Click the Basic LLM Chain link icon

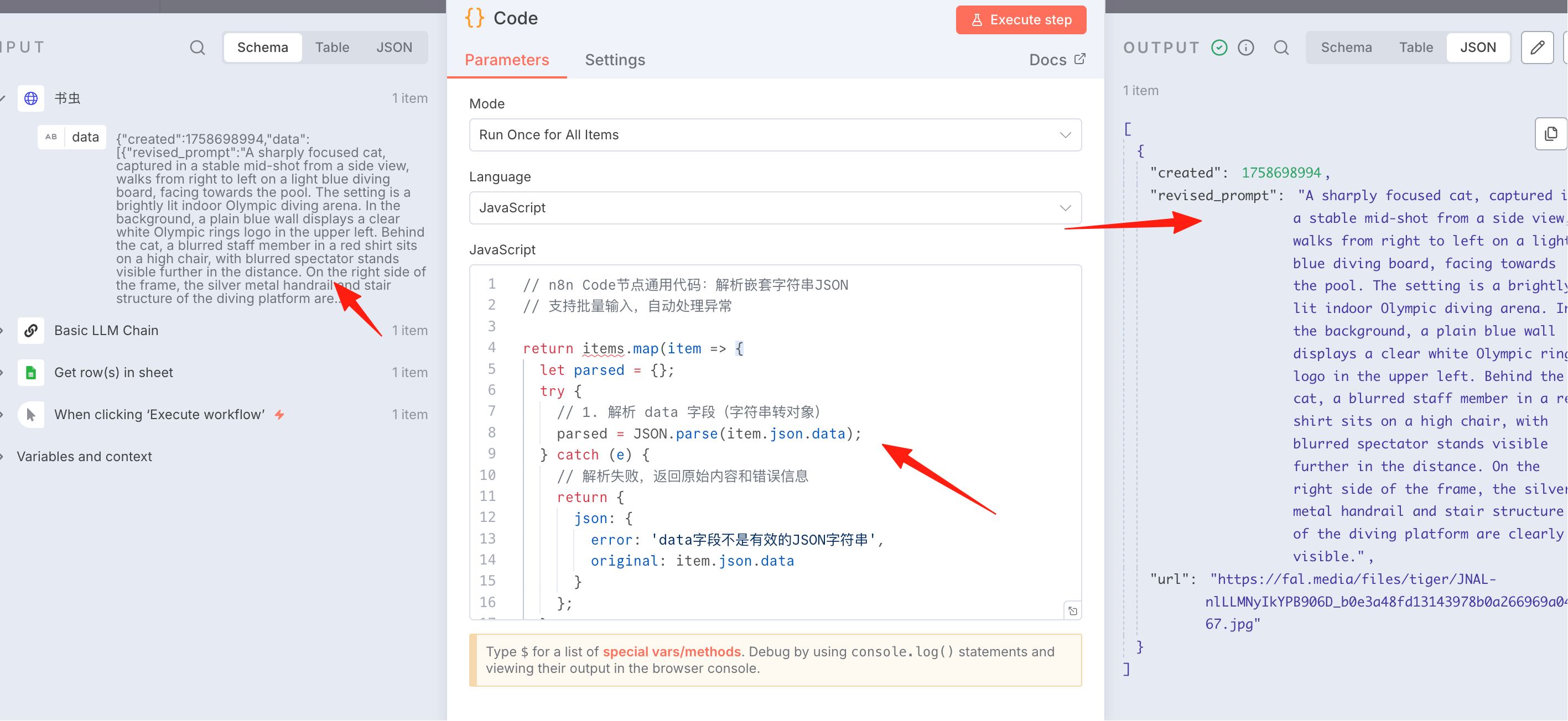(x=31, y=331)
